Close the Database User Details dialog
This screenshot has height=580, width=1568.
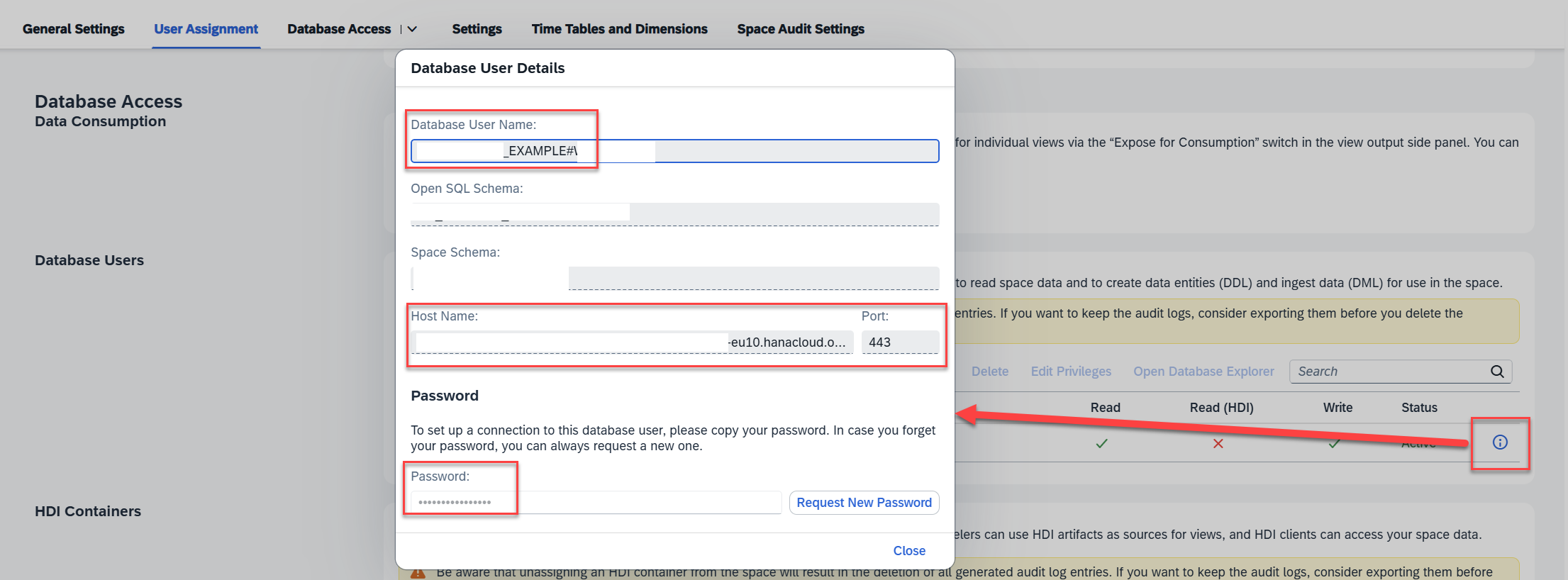(x=908, y=551)
